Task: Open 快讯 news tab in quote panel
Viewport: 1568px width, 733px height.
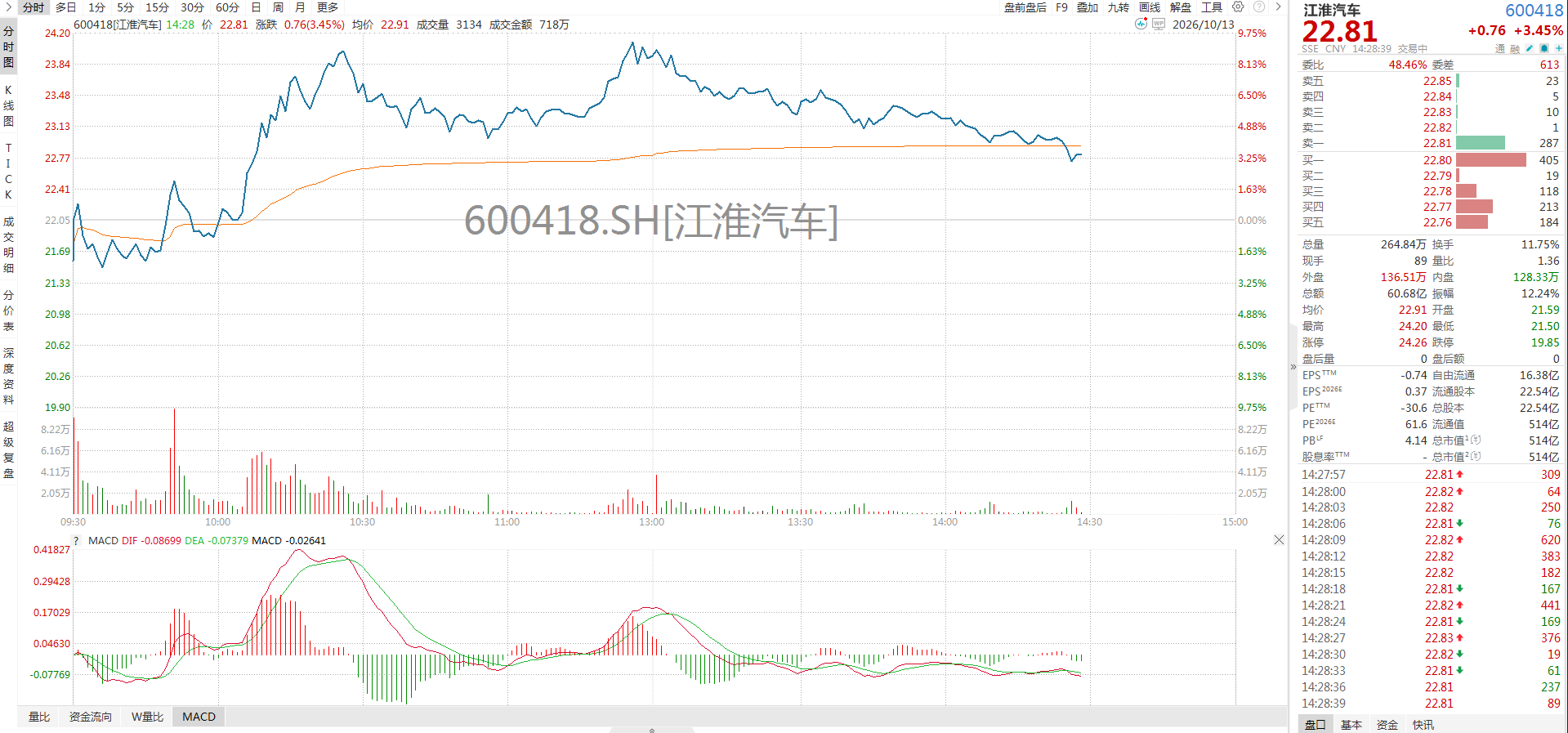Action: pyautogui.click(x=1423, y=725)
